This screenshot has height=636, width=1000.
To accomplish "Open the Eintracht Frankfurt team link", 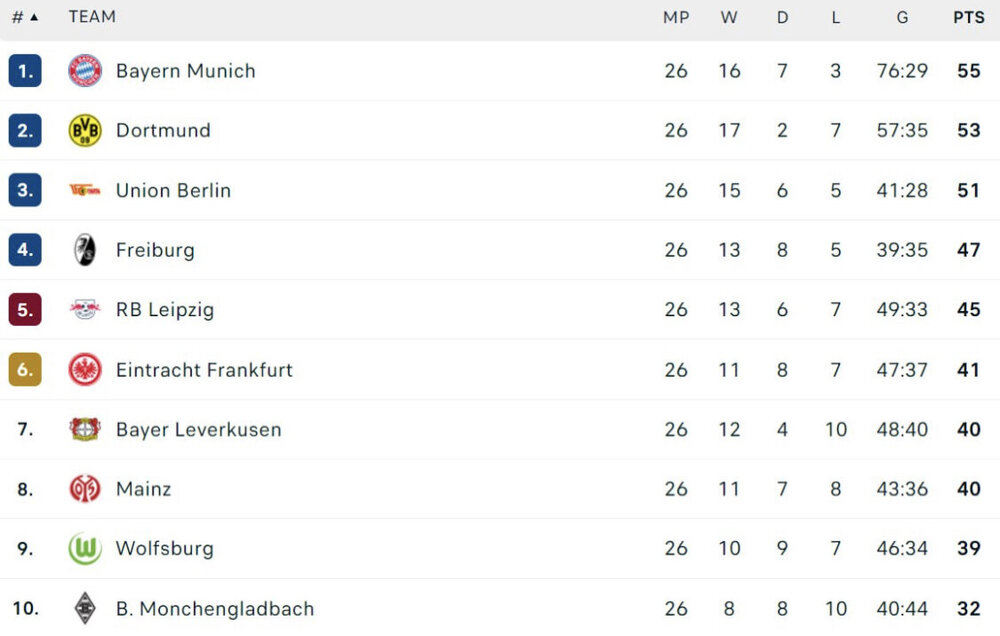I will pos(204,370).
